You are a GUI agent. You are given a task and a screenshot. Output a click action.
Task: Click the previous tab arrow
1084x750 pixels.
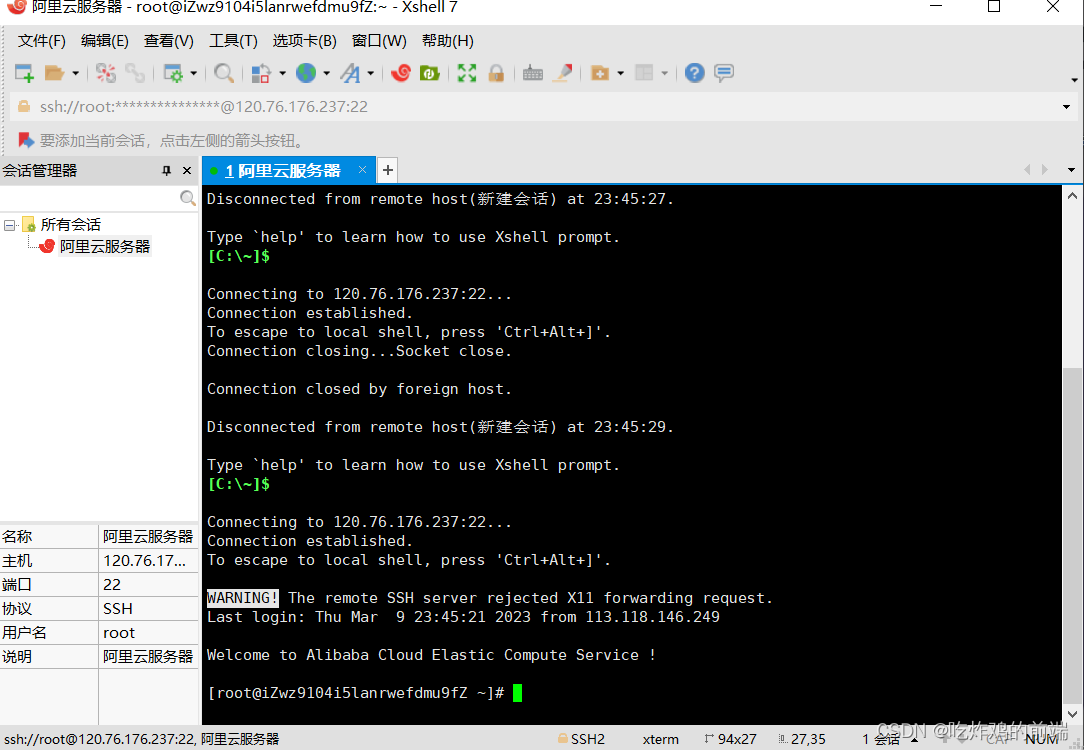1027,169
